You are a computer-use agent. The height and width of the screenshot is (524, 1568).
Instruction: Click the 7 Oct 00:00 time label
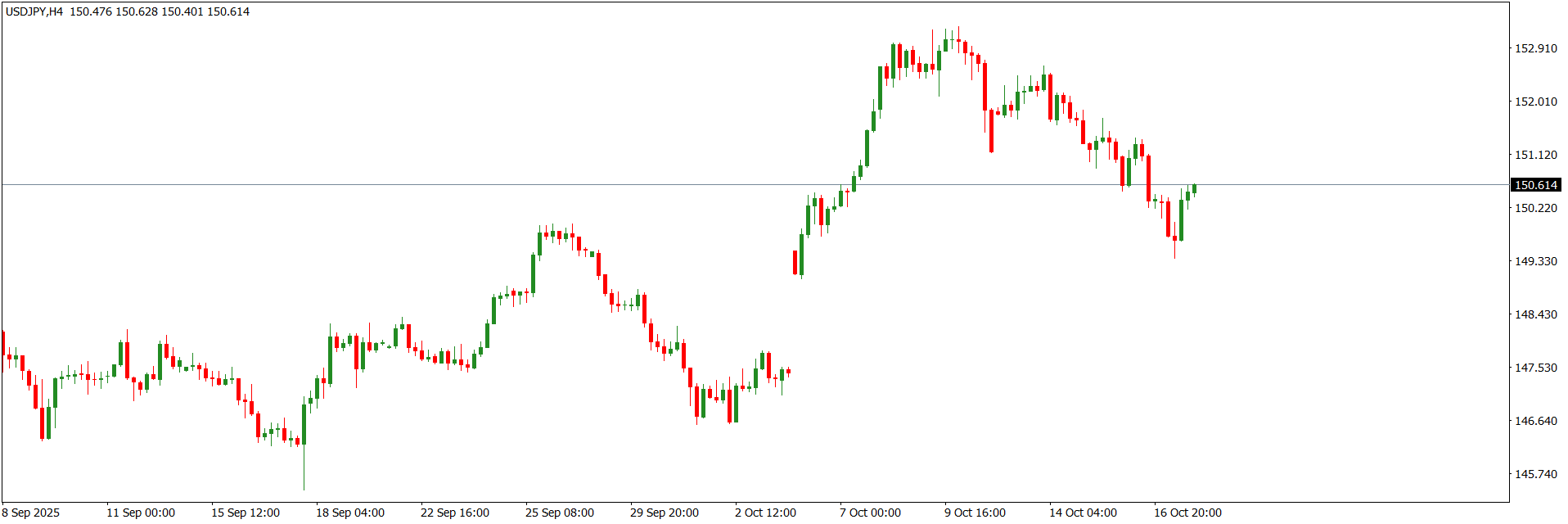[870, 513]
